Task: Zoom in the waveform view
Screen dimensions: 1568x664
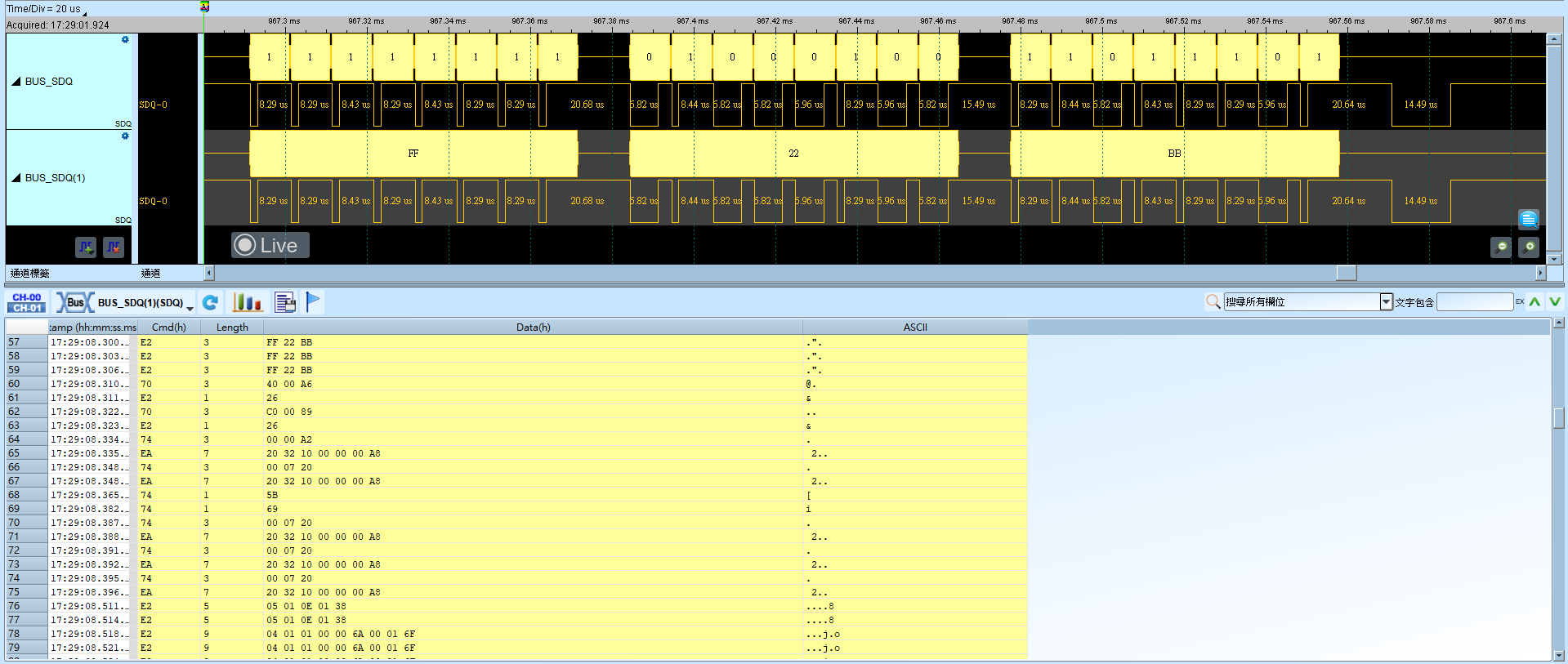Action: [1529, 247]
